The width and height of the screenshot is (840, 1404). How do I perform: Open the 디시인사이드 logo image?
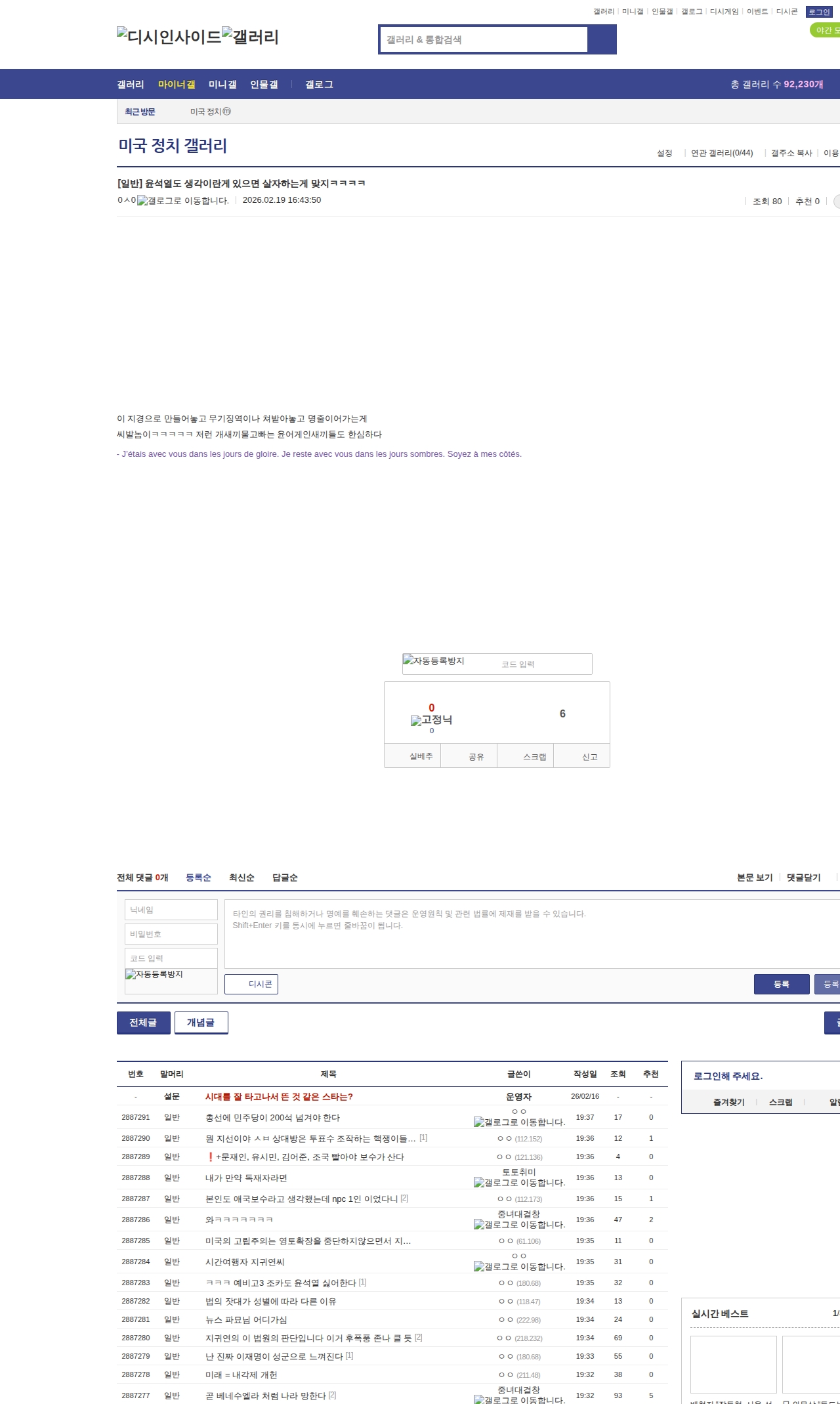[169, 37]
